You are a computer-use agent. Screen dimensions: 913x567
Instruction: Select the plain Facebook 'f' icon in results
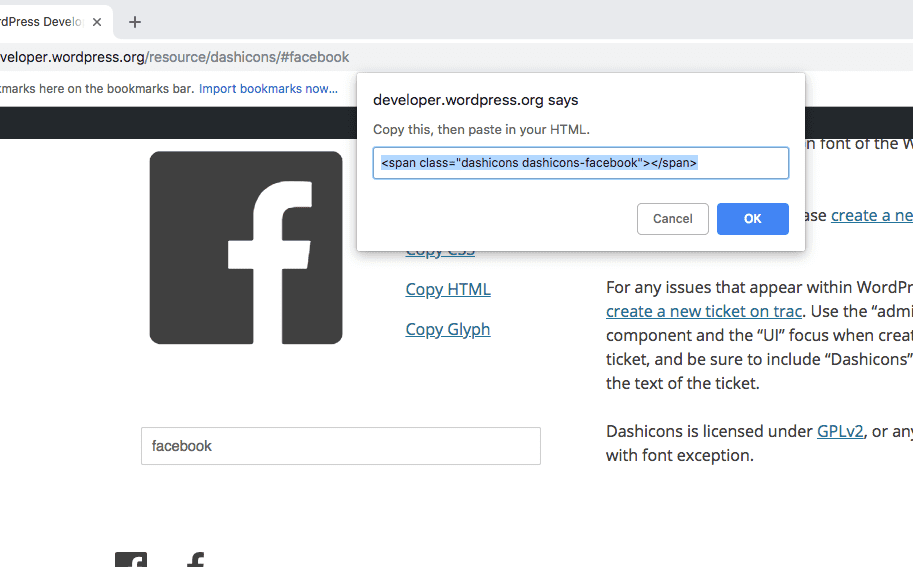tap(196, 560)
